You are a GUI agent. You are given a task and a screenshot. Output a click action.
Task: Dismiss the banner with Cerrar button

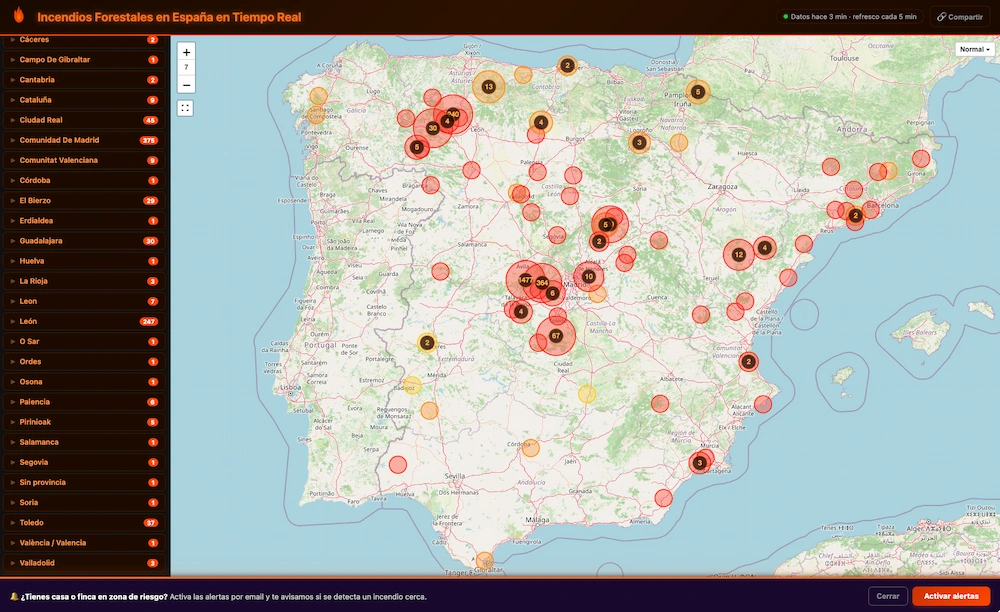tap(887, 596)
